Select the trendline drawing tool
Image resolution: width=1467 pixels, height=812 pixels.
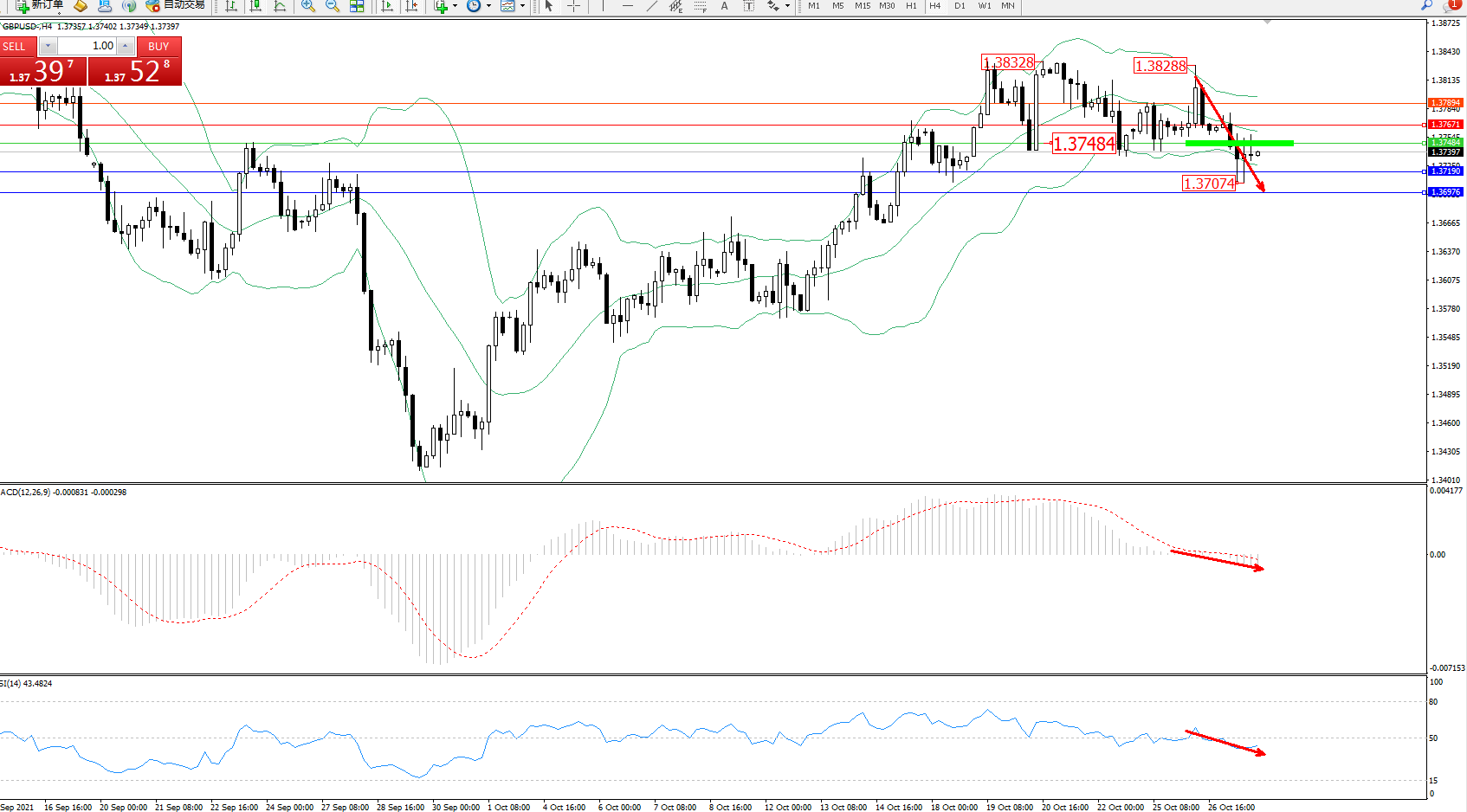(x=652, y=6)
